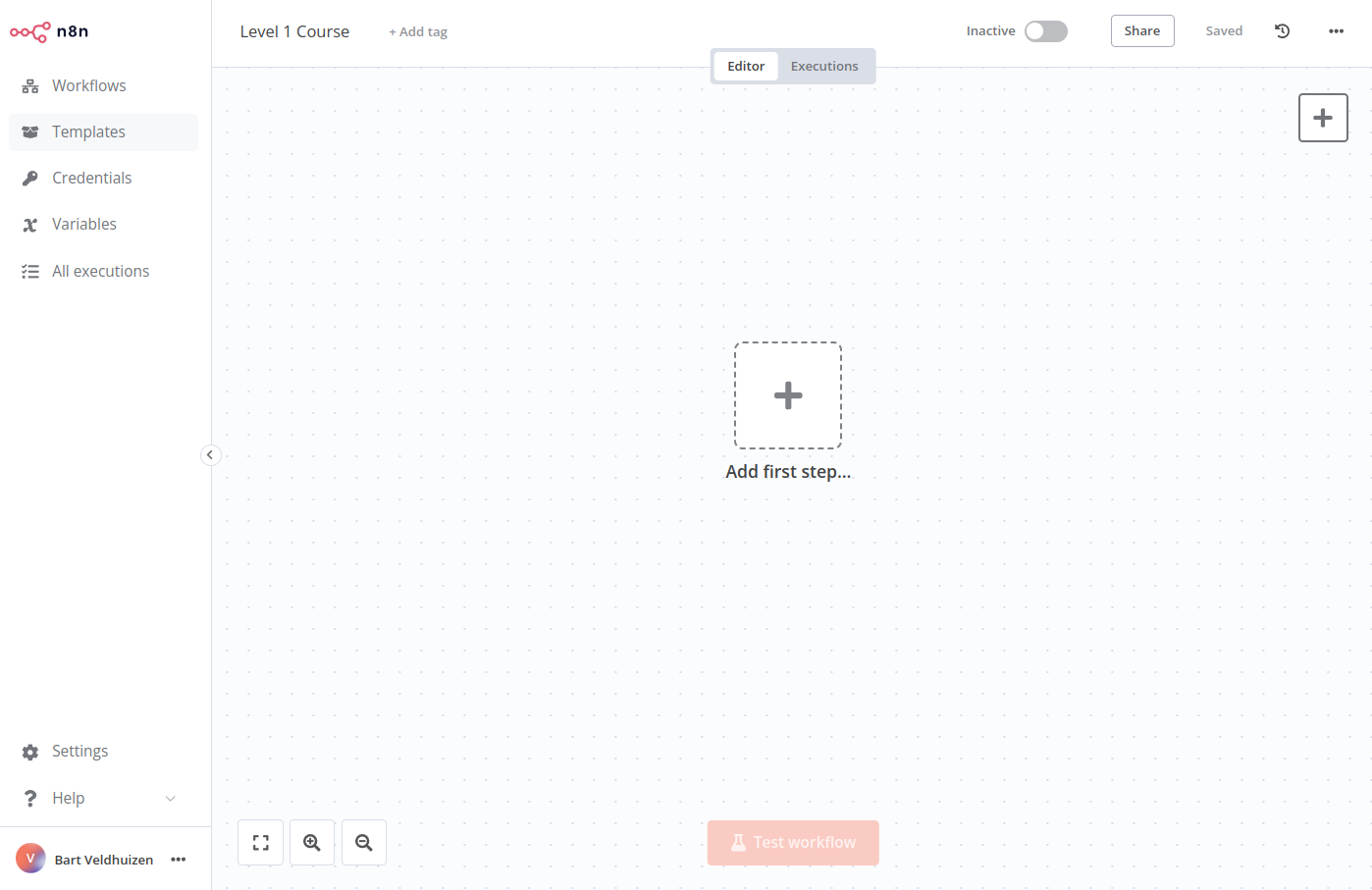The image size is (1372, 890).
Task: Select the Credentials icon in the sidebar
Action: click(x=30, y=178)
